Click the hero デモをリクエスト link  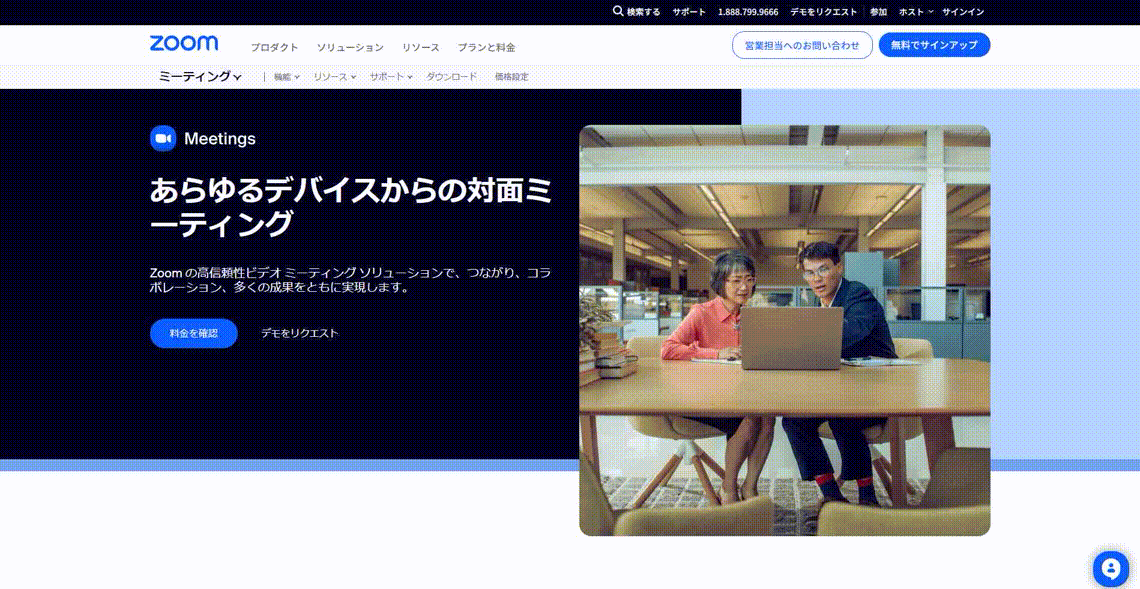pos(300,333)
